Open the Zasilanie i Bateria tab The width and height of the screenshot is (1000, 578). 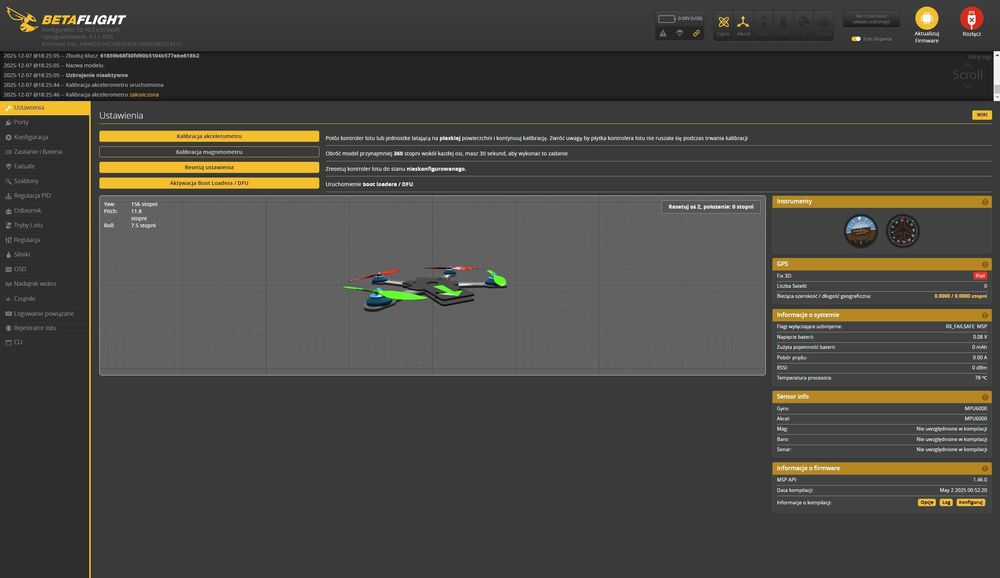(45, 152)
